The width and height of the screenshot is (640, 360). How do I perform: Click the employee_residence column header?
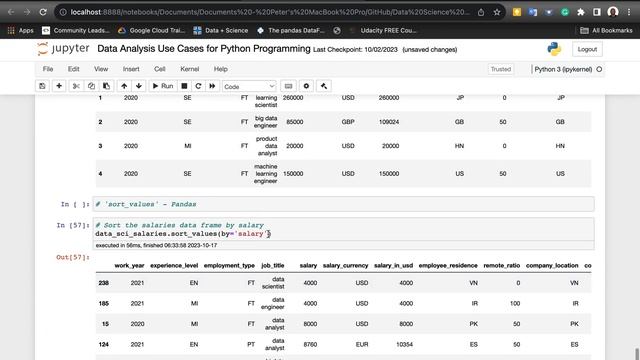tap(448, 265)
